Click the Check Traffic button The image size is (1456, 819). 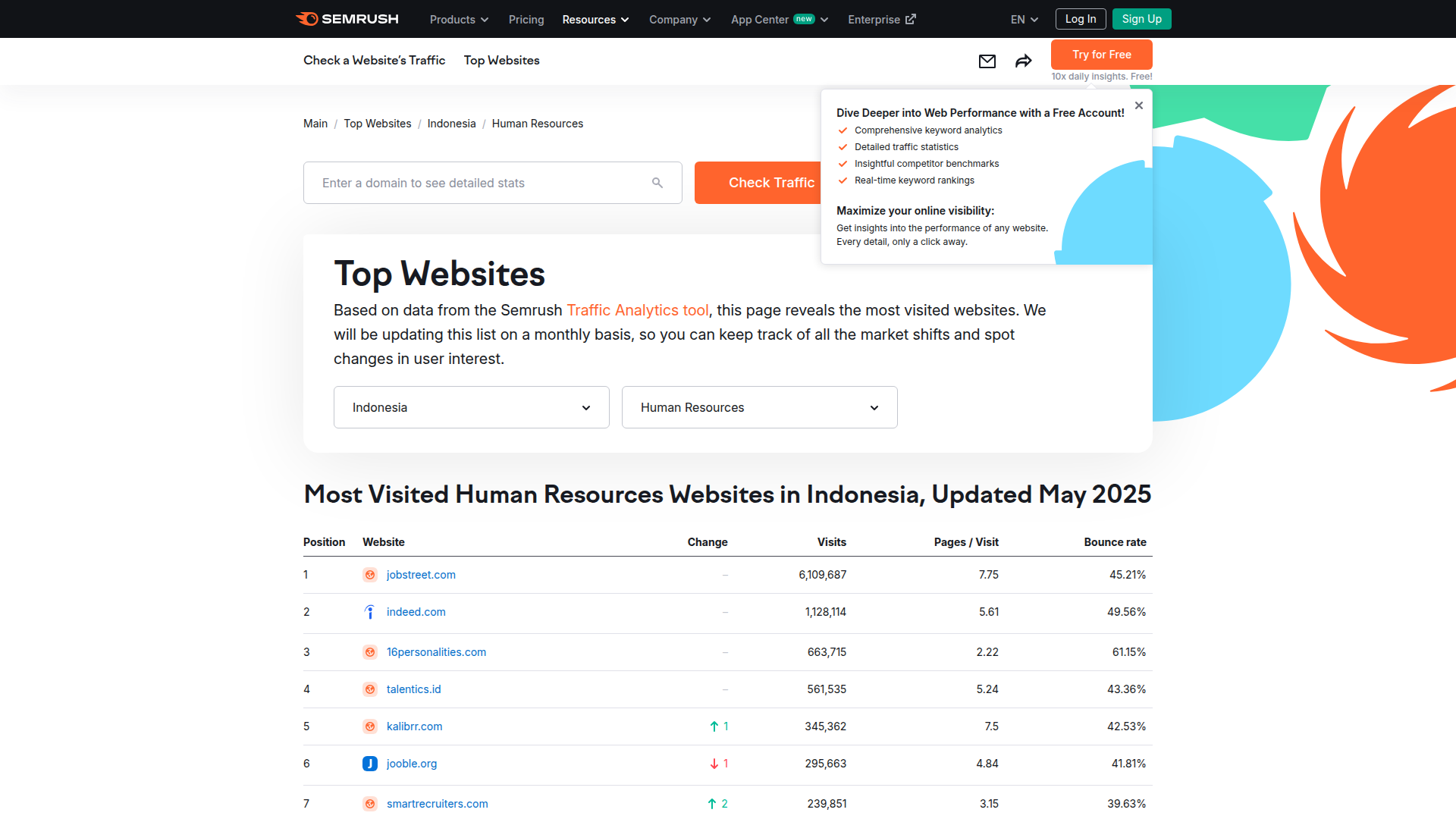tap(758, 183)
